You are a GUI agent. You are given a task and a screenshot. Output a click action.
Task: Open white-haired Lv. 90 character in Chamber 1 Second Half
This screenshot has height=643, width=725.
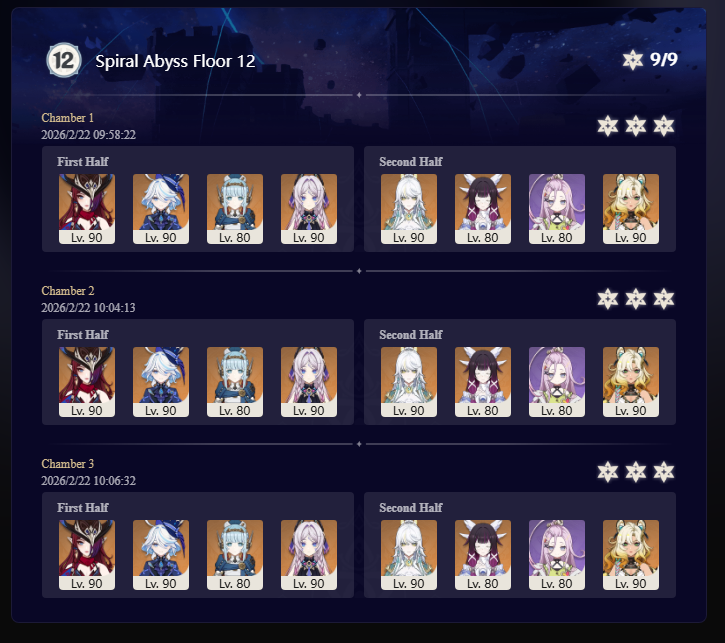(409, 209)
